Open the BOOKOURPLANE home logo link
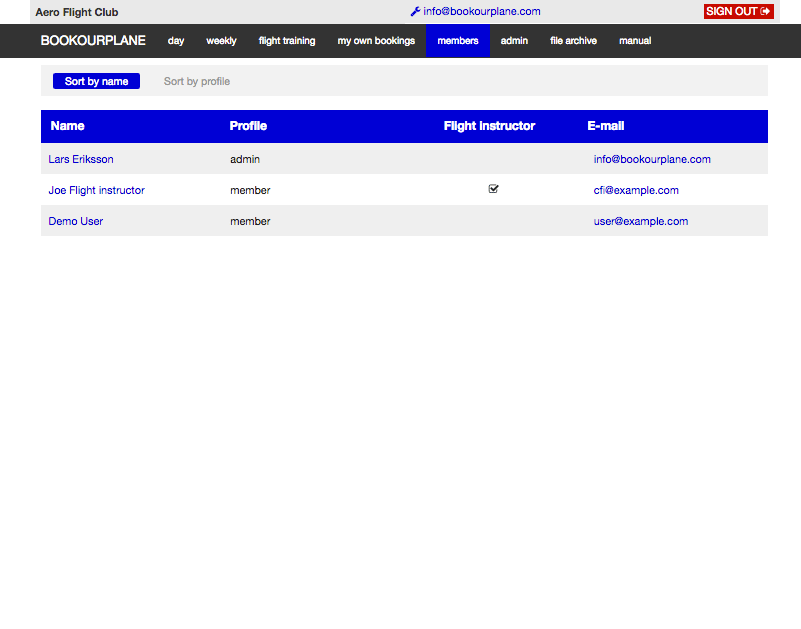 click(x=93, y=40)
